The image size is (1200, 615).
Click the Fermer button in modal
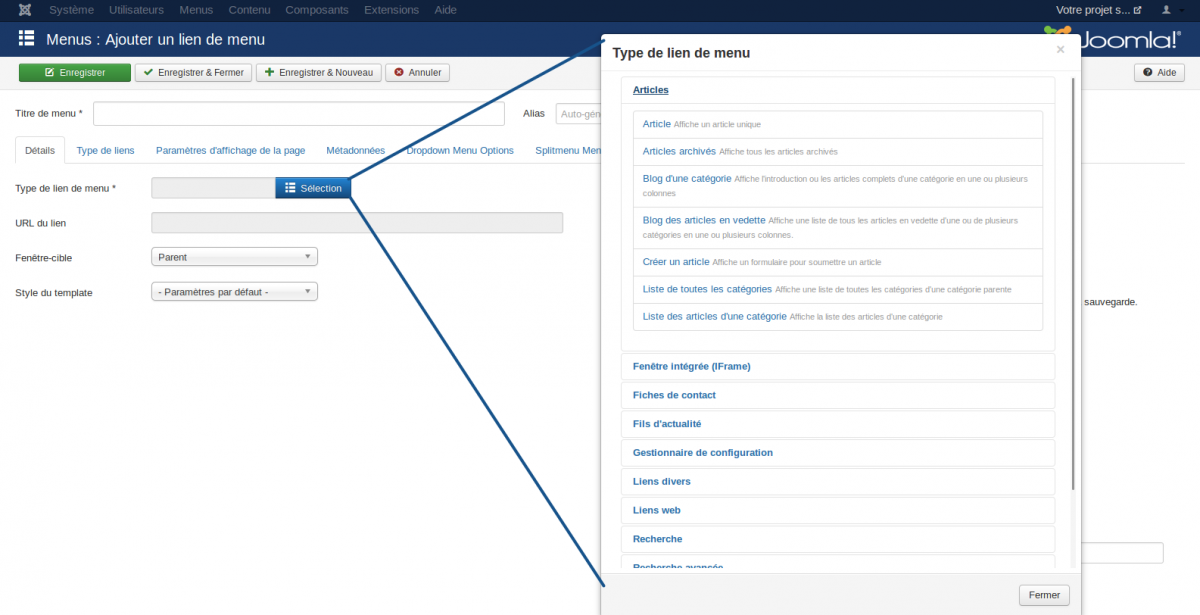click(1044, 595)
